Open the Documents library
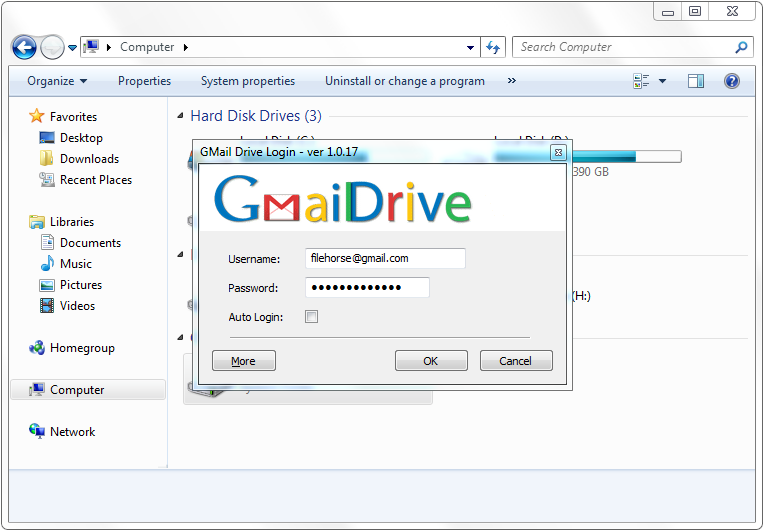764x531 pixels. point(90,243)
